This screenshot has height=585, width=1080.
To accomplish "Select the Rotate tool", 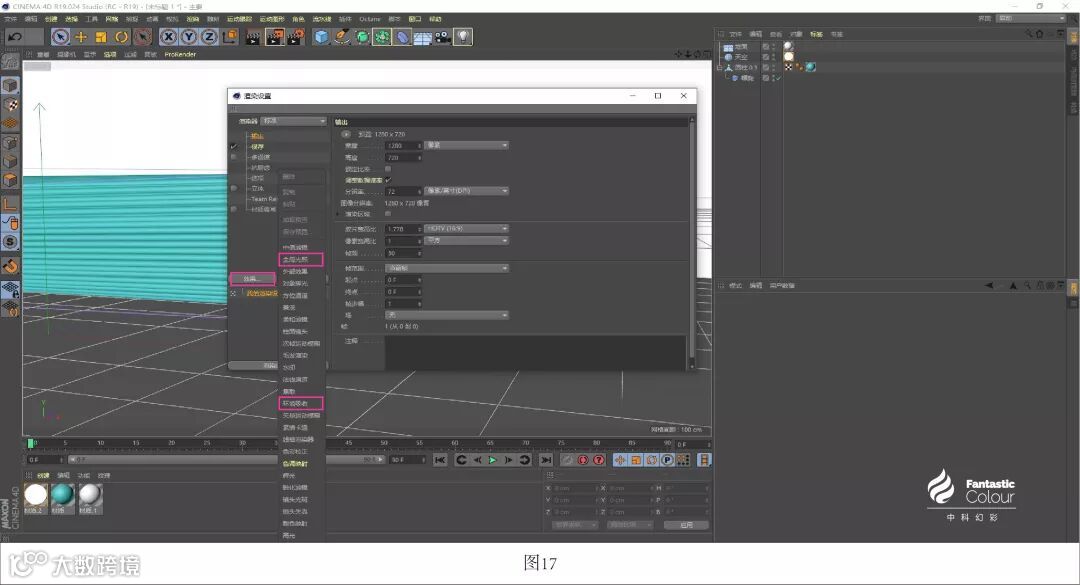I will pos(121,37).
